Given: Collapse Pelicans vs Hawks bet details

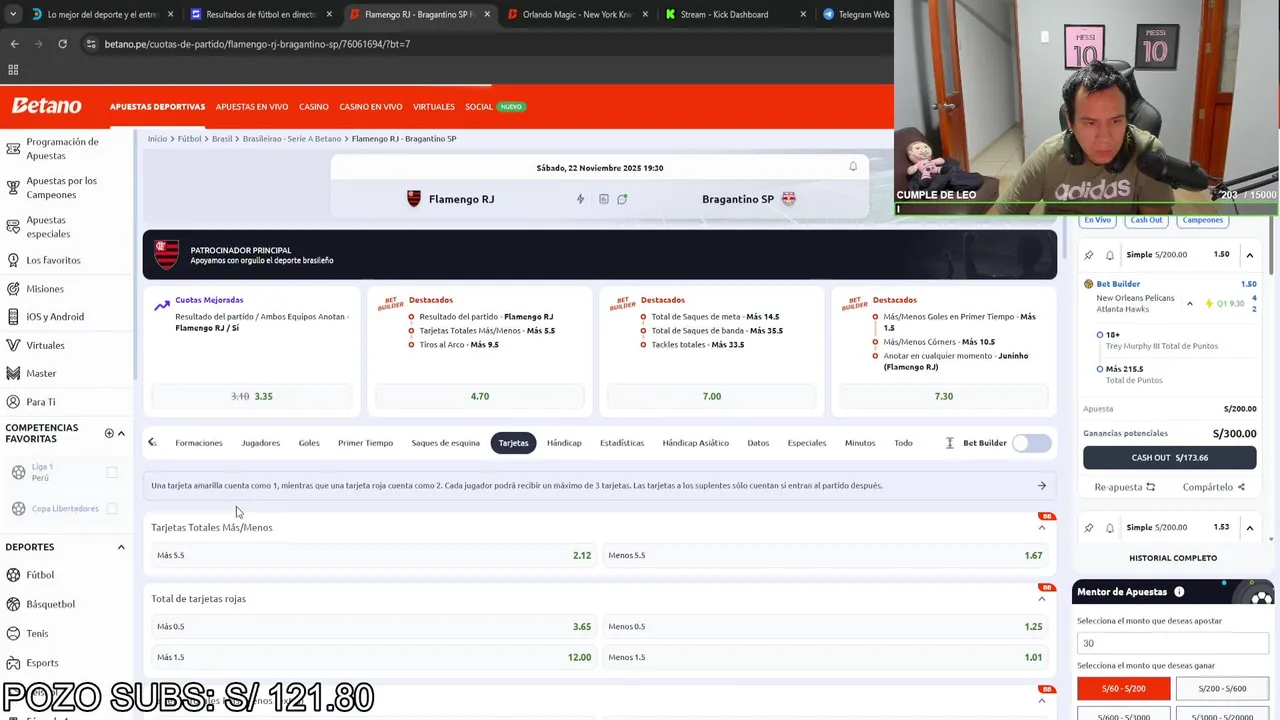Looking at the screenshot, I should (1189, 304).
